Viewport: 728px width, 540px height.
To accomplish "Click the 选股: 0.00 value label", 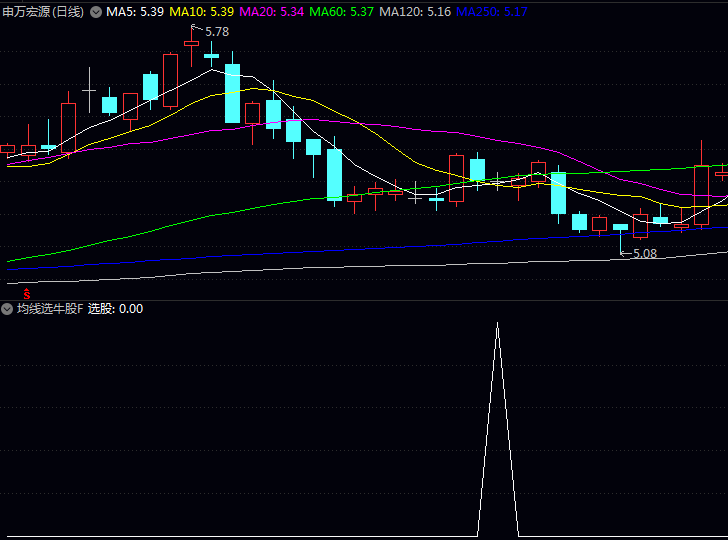I will click(115, 309).
